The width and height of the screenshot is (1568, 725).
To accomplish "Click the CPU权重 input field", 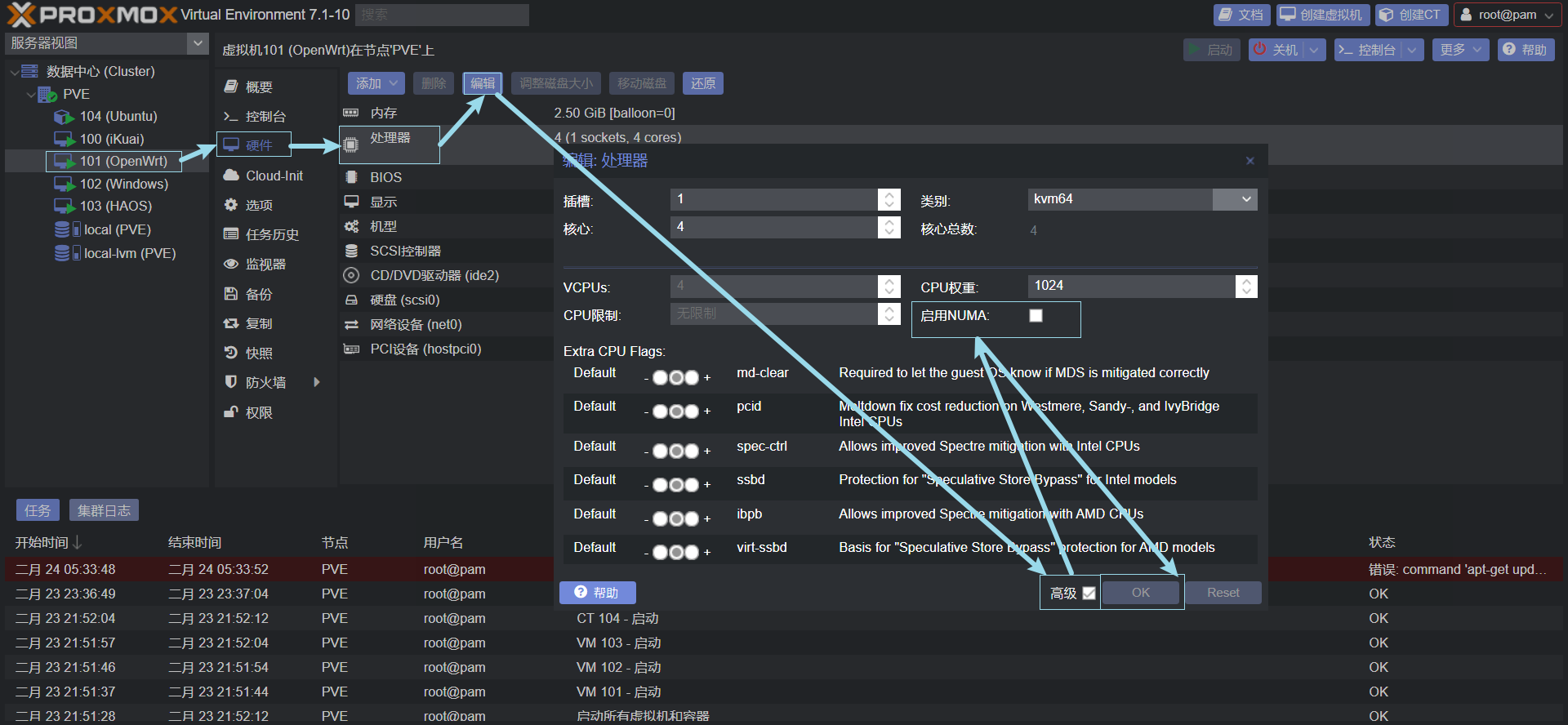I will 1131,286.
